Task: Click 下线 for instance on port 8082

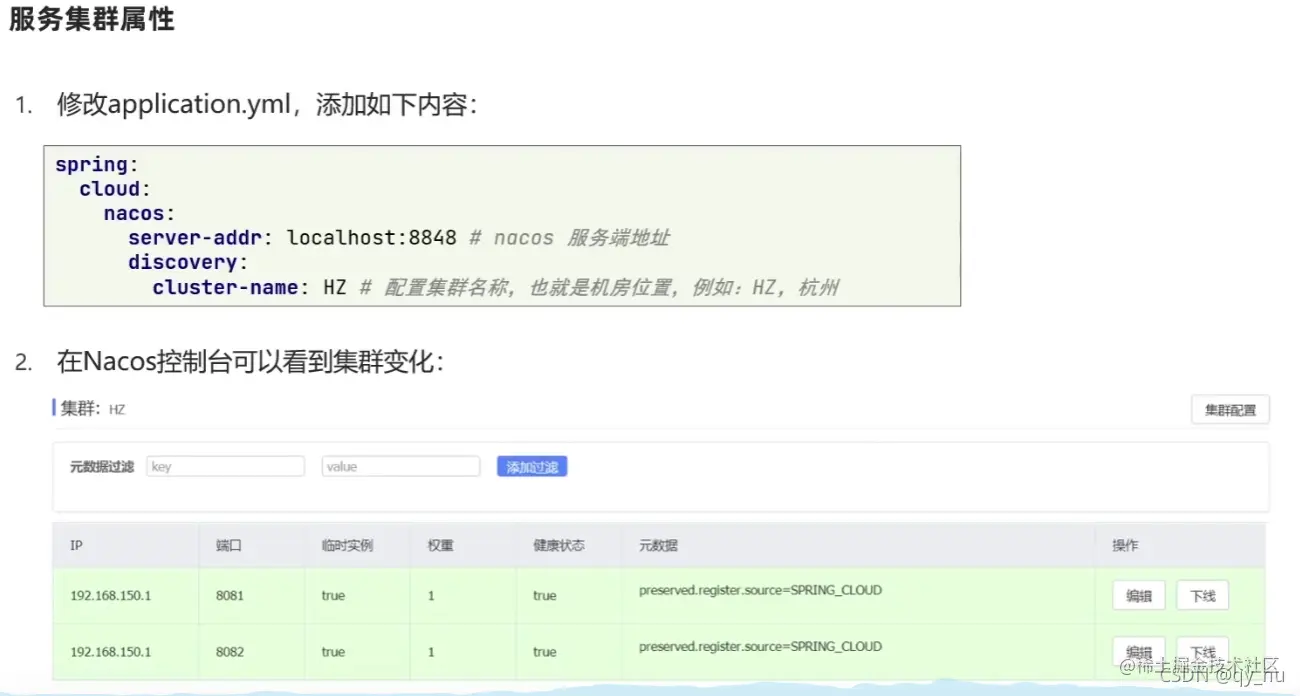Action: click(1202, 650)
